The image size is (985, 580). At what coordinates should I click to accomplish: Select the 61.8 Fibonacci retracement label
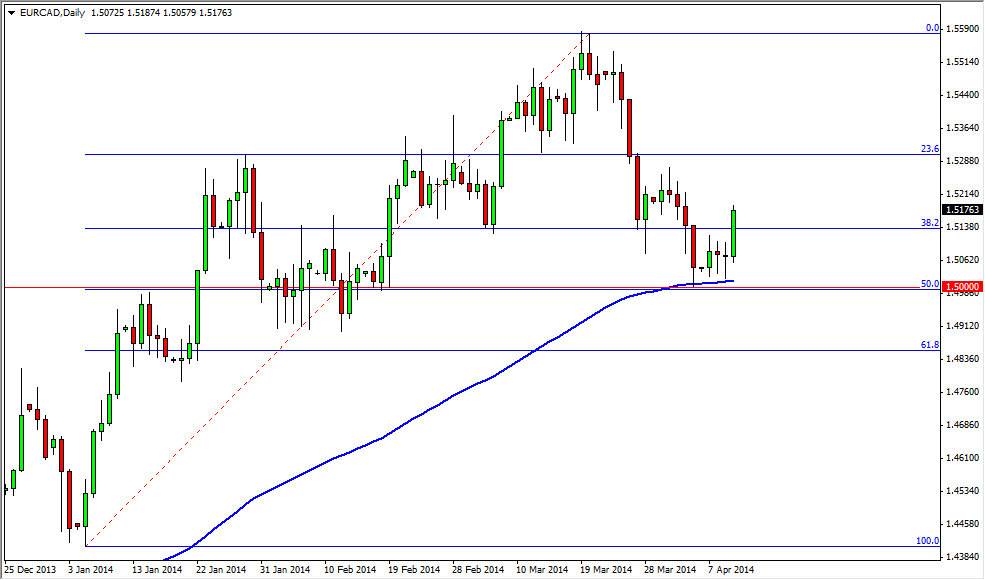tap(930, 344)
